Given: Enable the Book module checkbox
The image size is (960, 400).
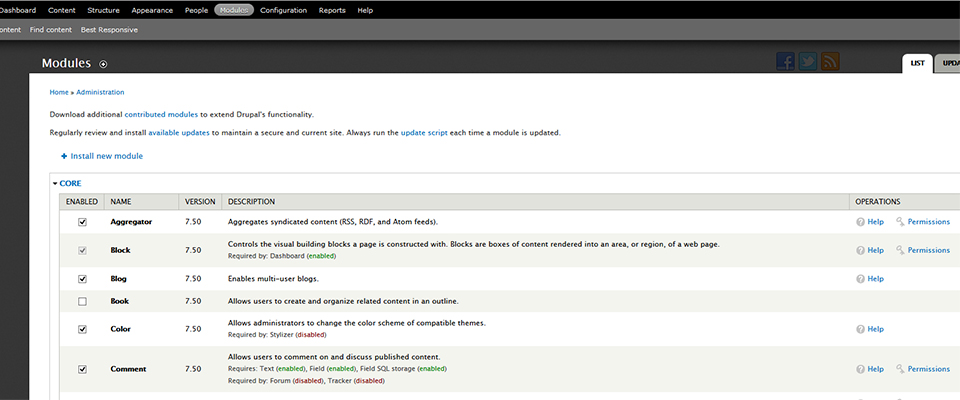Looking at the screenshot, I should pos(82,301).
